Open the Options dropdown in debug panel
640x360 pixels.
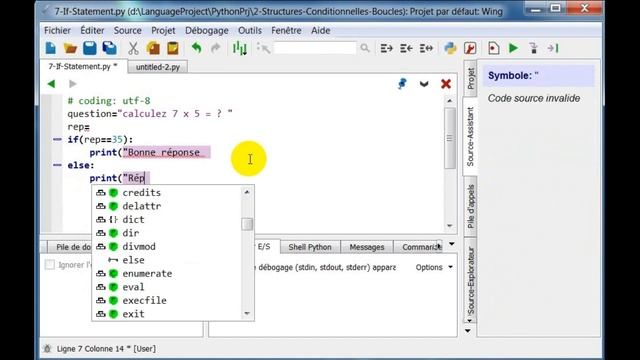(434, 267)
